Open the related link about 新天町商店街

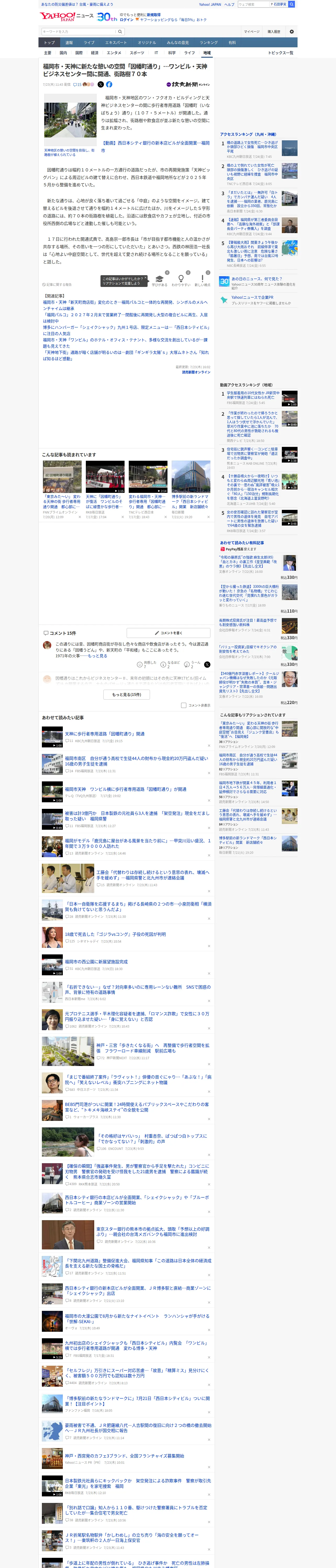point(125,305)
